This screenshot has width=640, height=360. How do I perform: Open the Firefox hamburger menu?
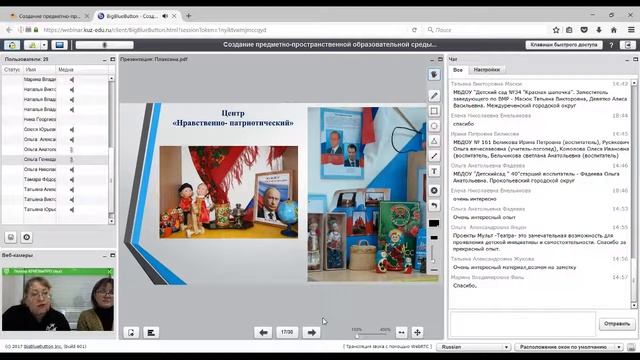(x=631, y=30)
